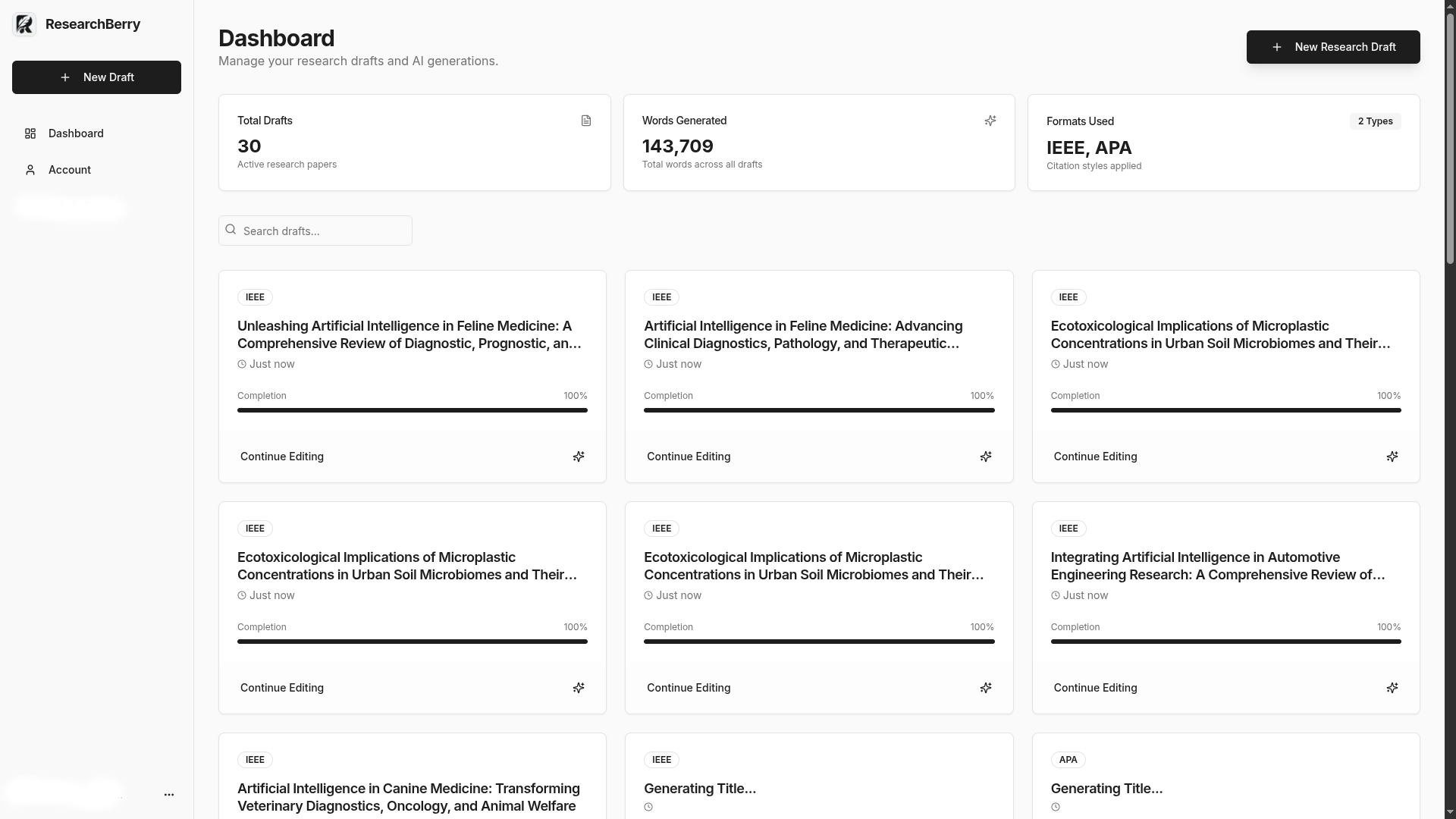Click the Dashboard grid icon in sidebar
The width and height of the screenshot is (1456, 819).
30,133
